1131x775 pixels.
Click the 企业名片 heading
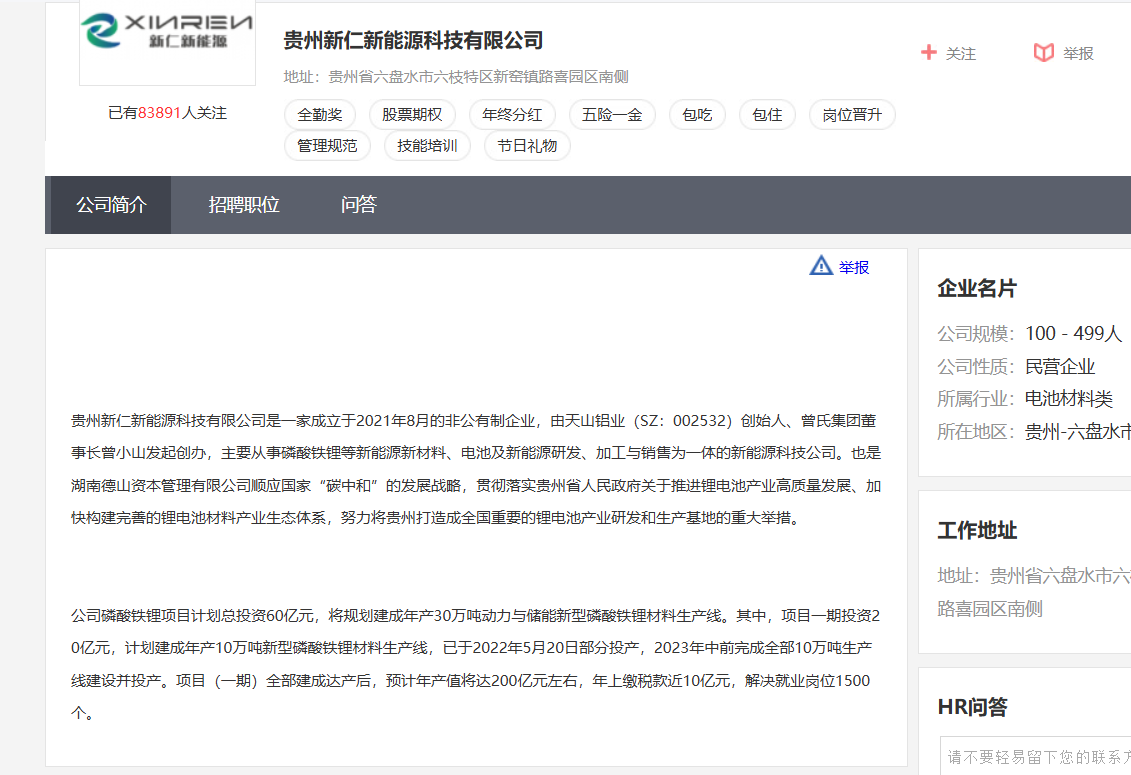[x=977, y=289]
